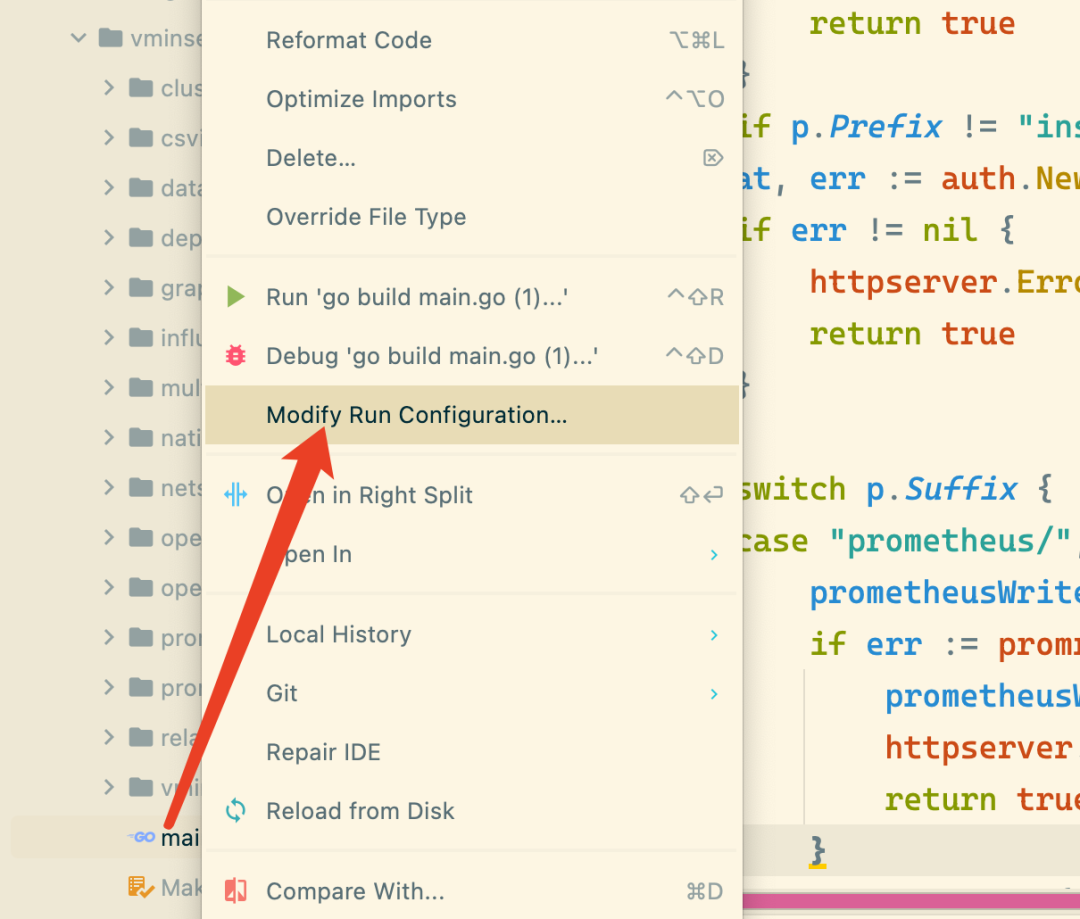Click the green Run play icon
The width and height of the screenshot is (1080, 919).
[235, 297]
